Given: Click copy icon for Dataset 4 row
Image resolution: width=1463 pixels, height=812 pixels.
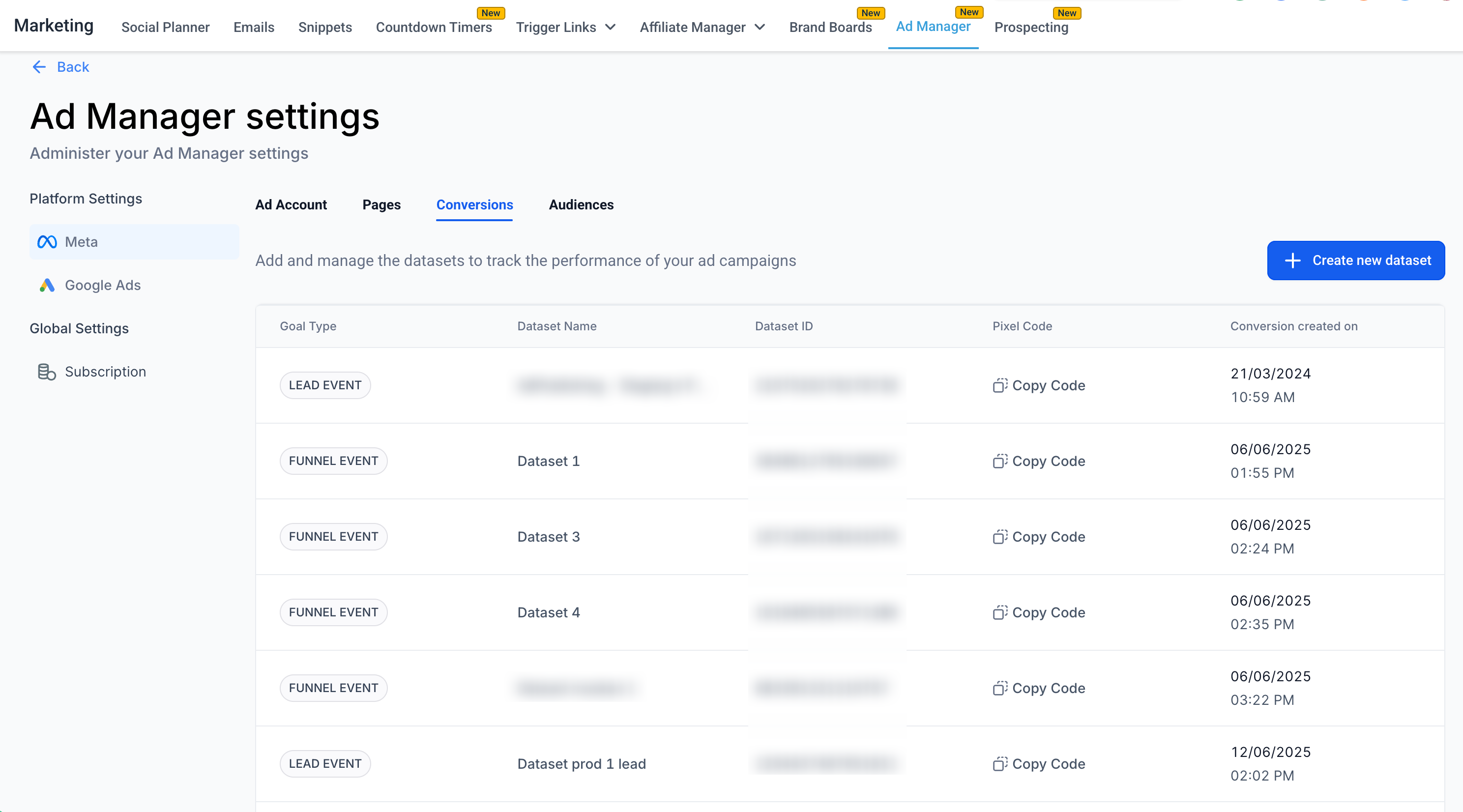Looking at the screenshot, I should [x=999, y=612].
